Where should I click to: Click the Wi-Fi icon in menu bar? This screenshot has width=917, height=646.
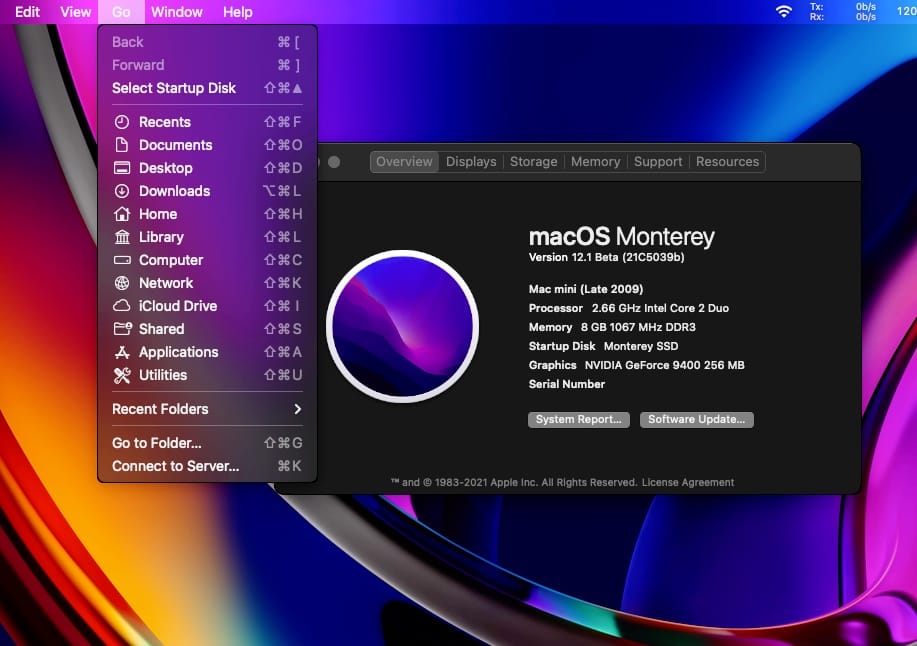click(784, 12)
